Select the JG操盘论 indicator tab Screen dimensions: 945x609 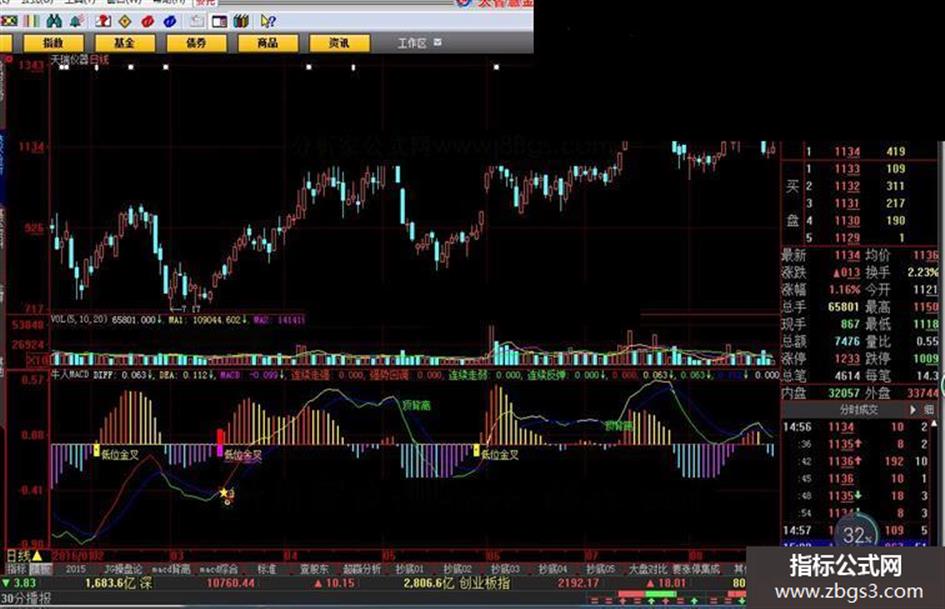(123, 569)
